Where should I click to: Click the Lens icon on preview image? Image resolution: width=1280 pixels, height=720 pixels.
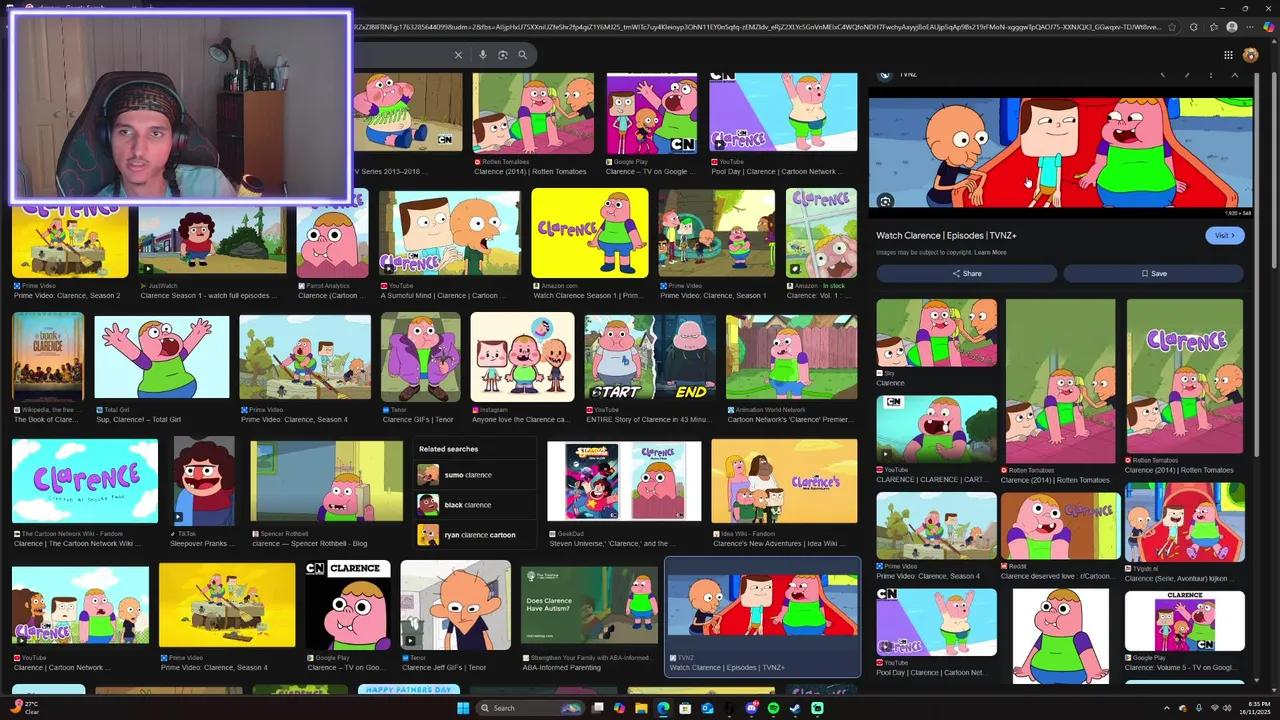pos(885,201)
